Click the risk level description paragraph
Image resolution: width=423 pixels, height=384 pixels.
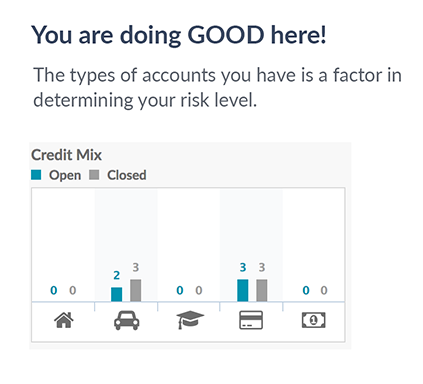pyautogui.click(x=217, y=87)
